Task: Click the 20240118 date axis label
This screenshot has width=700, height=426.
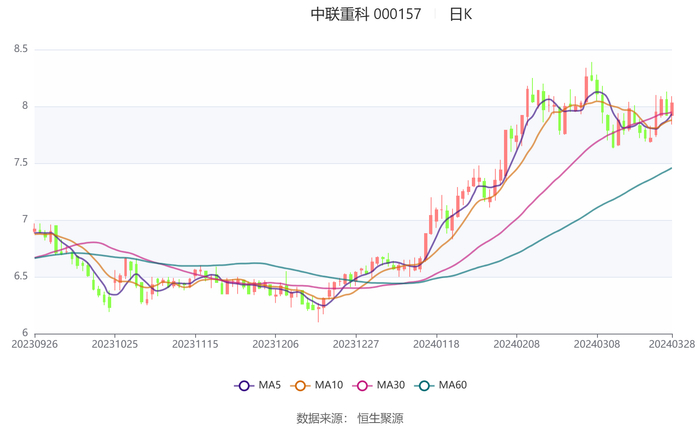Action: 436,344
